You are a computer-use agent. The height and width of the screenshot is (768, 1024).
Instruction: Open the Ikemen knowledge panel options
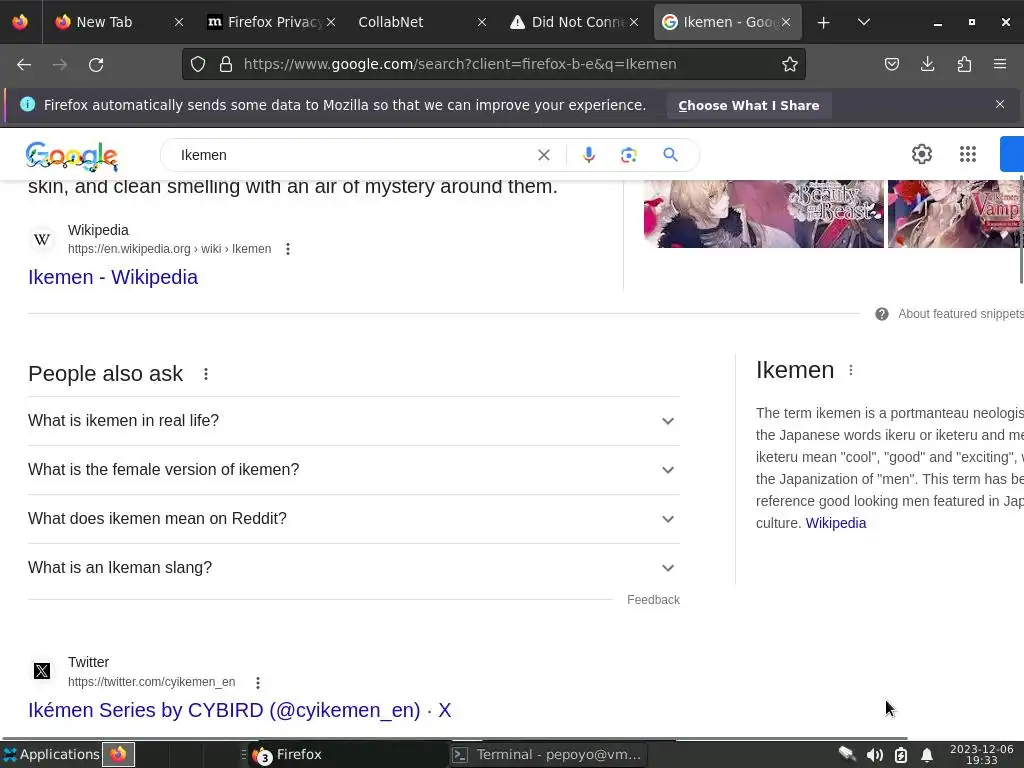coord(851,370)
